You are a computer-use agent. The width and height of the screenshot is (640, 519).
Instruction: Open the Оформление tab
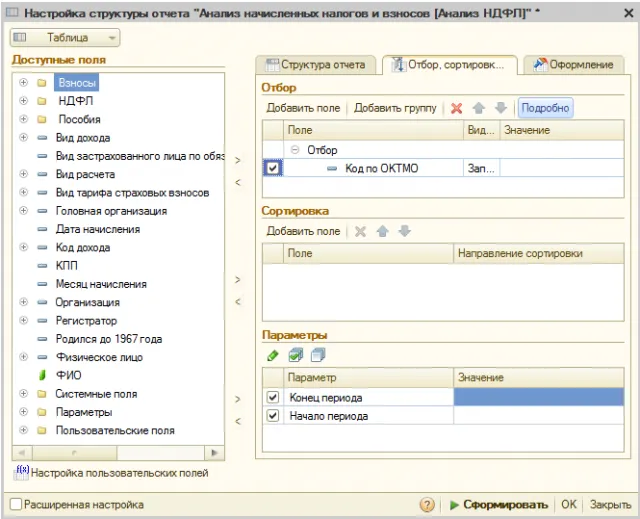(573, 64)
